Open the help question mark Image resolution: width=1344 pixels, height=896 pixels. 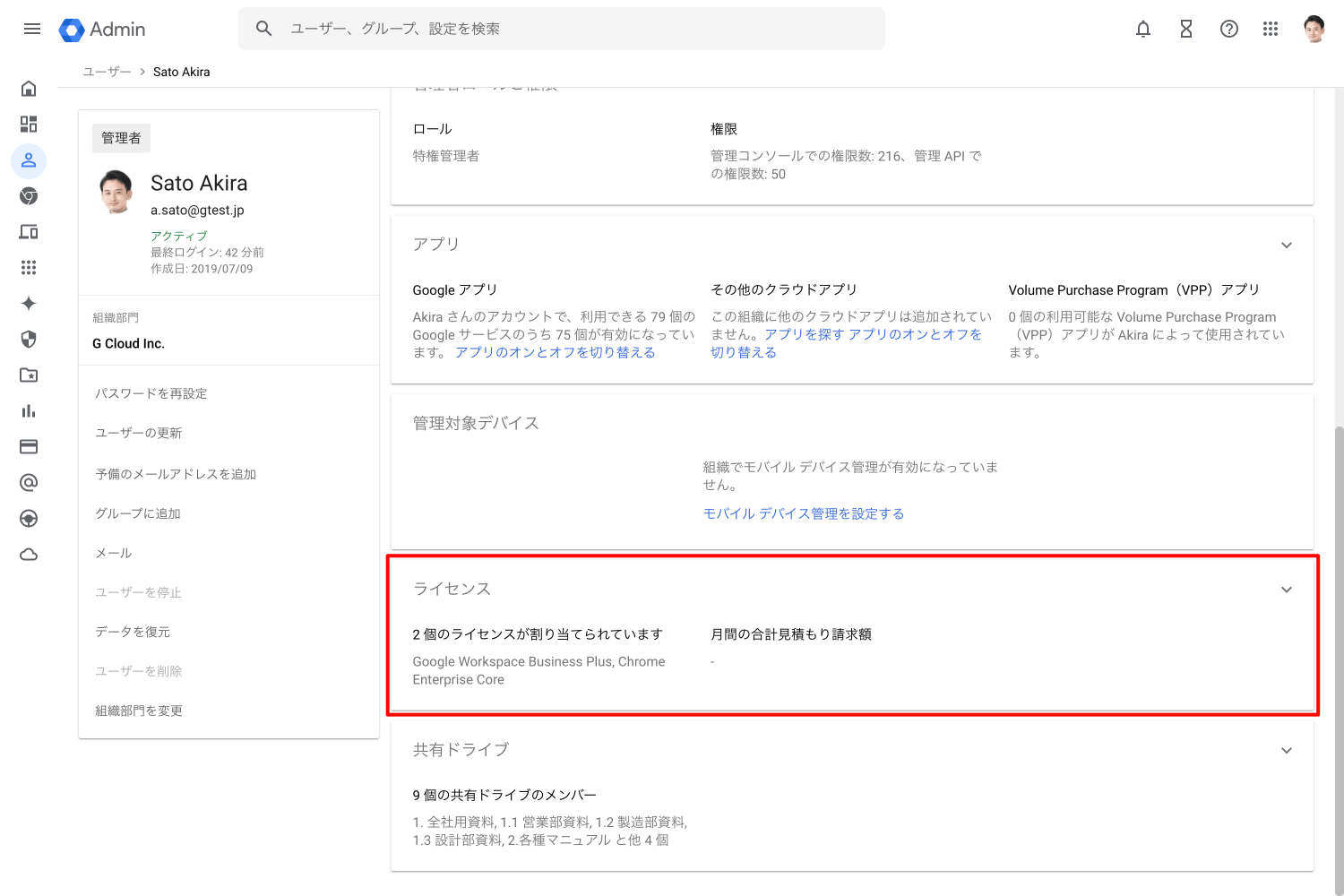point(1229,29)
